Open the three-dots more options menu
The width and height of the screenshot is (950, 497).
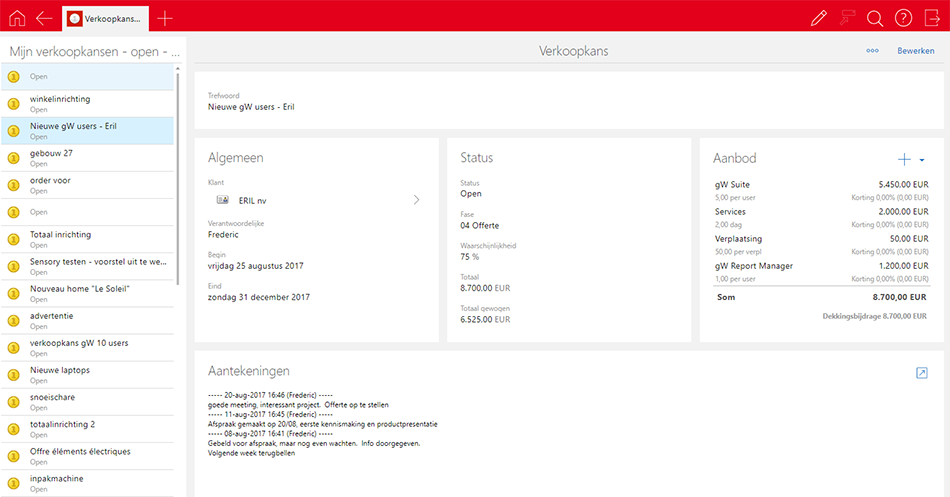pyautogui.click(x=872, y=51)
